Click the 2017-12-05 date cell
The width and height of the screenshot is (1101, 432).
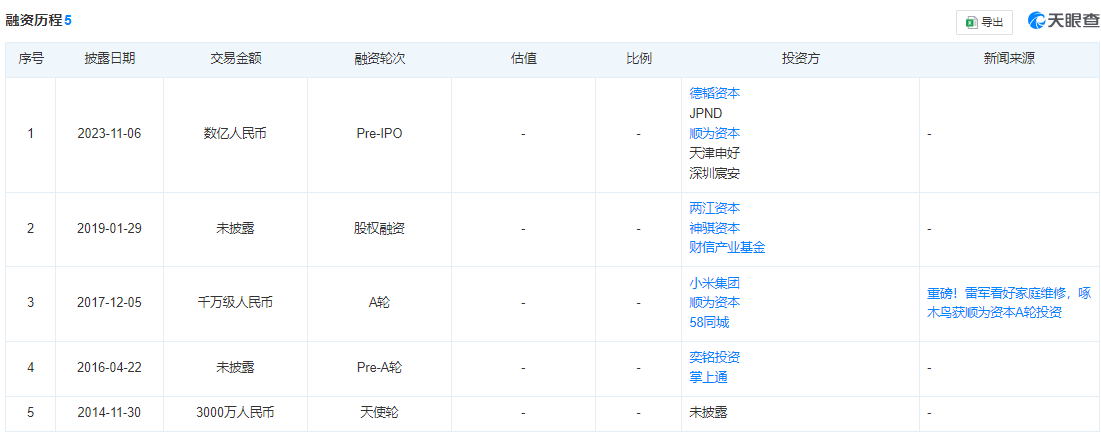click(109, 303)
